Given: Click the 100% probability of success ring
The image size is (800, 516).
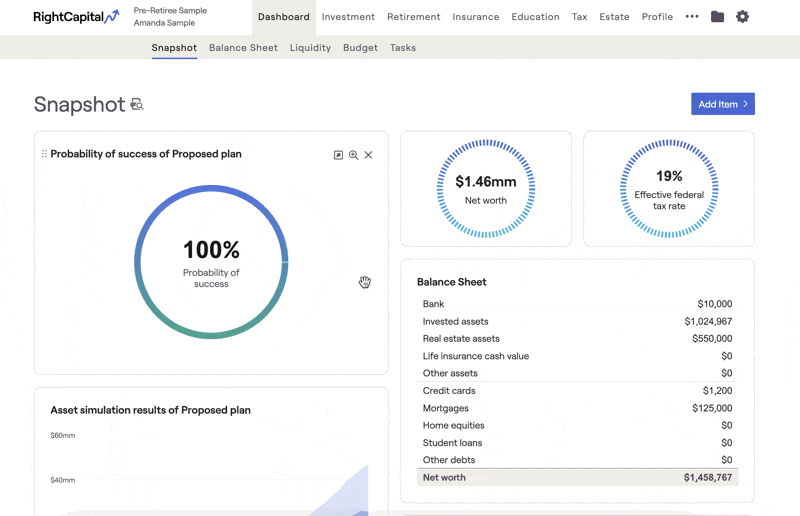Looking at the screenshot, I should [x=211, y=262].
